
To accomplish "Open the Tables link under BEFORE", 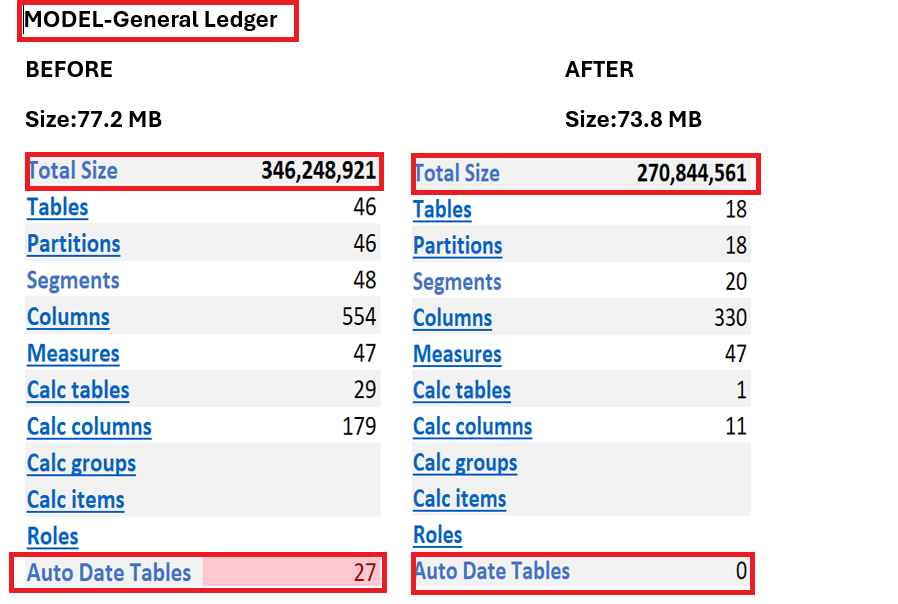I will 57,207.
